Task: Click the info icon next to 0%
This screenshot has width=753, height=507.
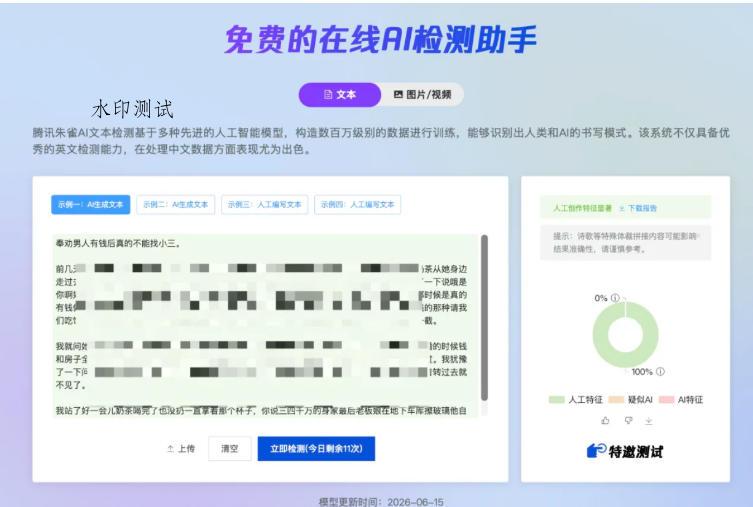Action: [615, 298]
